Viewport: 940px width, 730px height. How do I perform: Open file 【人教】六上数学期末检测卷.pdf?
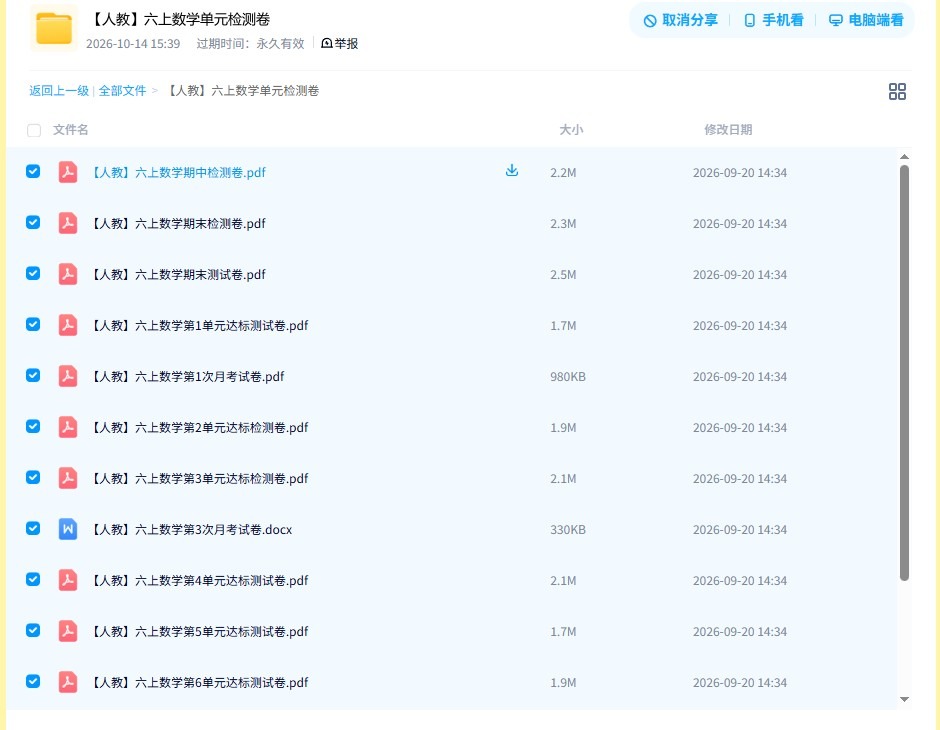pyautogui.click(x=178, y=224)
